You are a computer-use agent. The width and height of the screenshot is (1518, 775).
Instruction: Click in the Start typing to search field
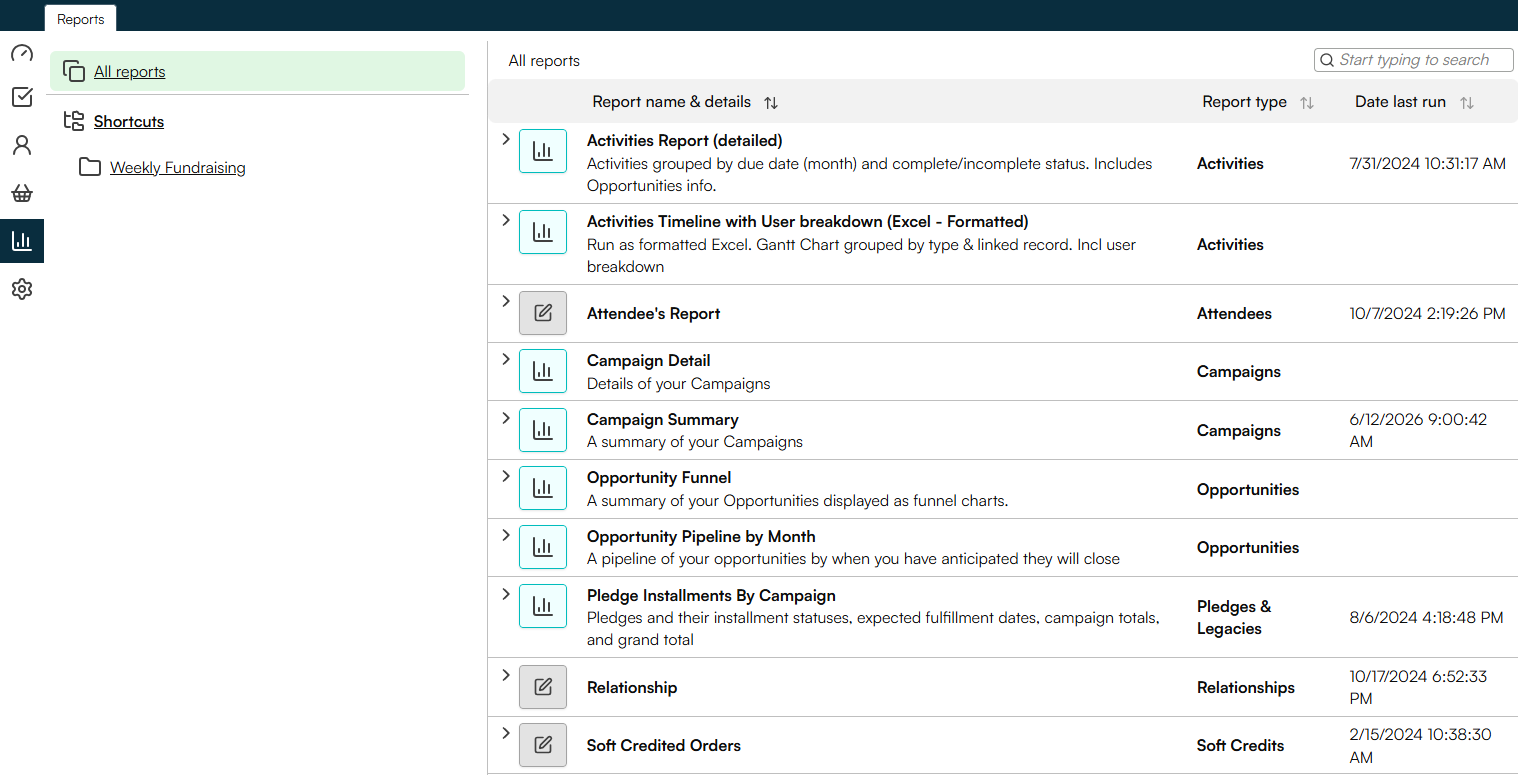click(x=1414, y=60)
